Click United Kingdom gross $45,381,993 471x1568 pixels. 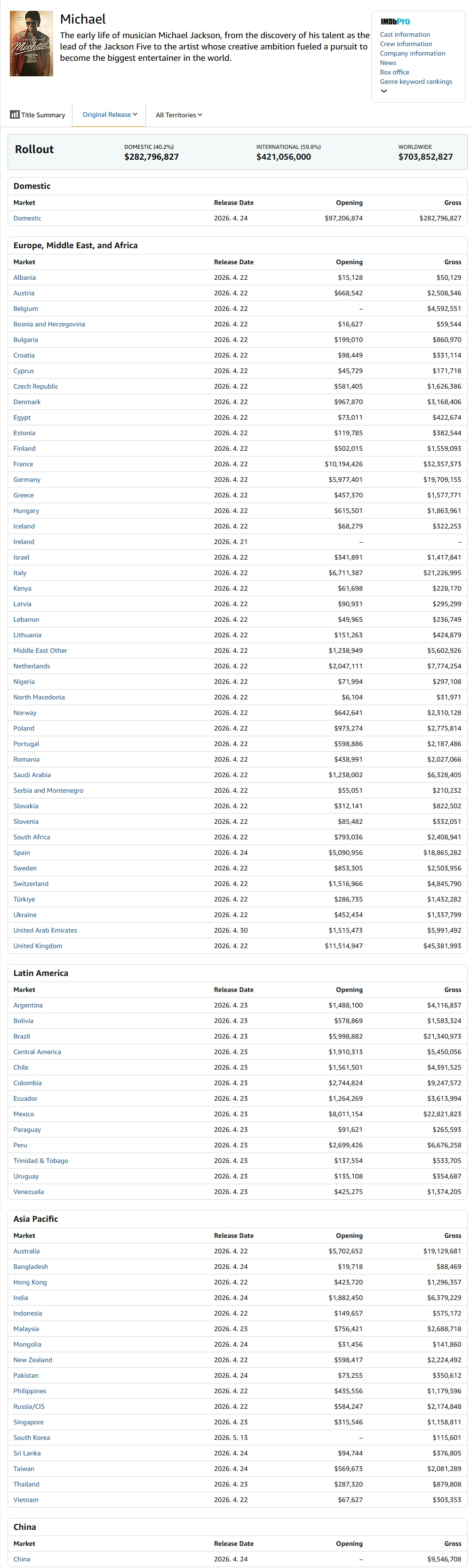pyautogui.click(x=442, y=946)
